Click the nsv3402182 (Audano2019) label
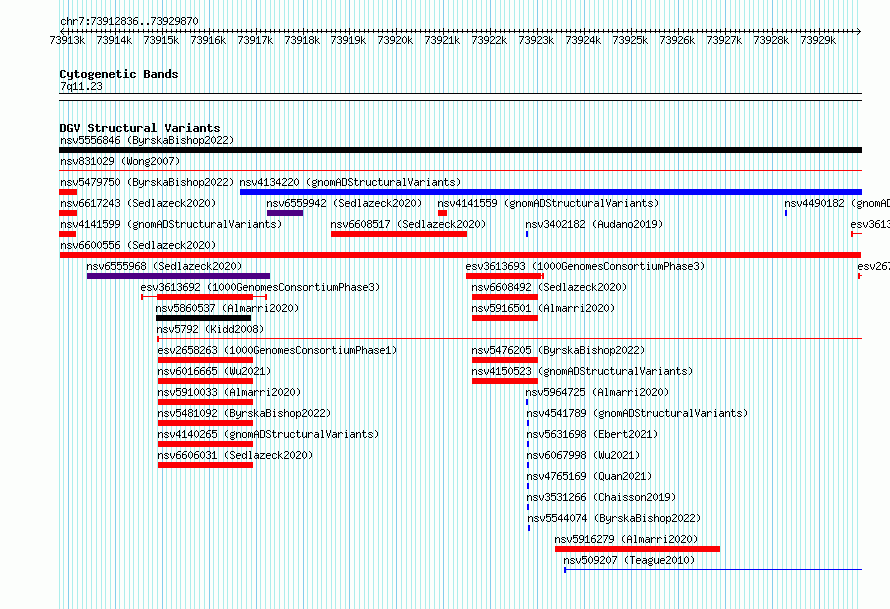The height and width of the screenshot is (609, 890). (x=594, y=224)
